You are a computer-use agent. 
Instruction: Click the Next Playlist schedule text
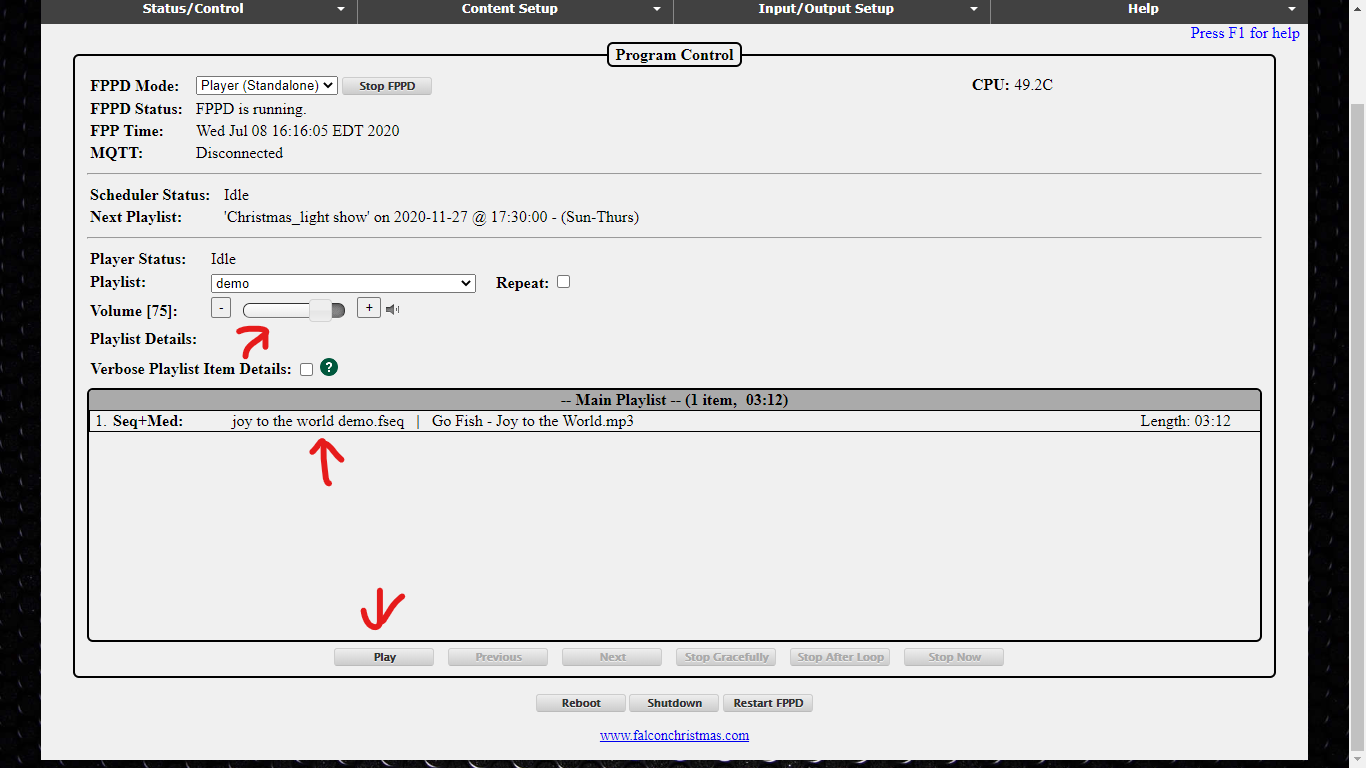point(431,217)
